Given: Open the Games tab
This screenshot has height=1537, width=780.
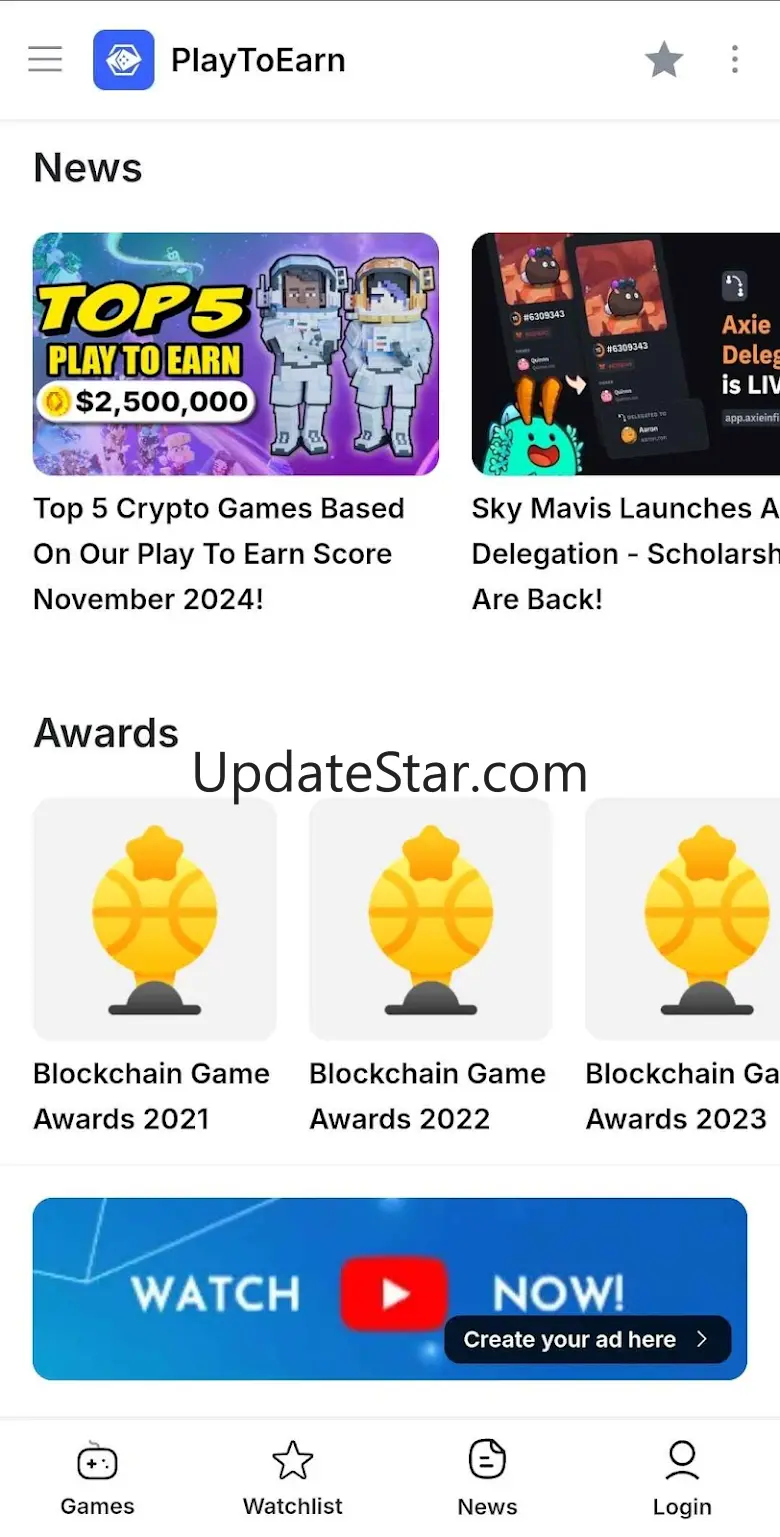Looking at the screenshot, I should [x=97, y=1479].
